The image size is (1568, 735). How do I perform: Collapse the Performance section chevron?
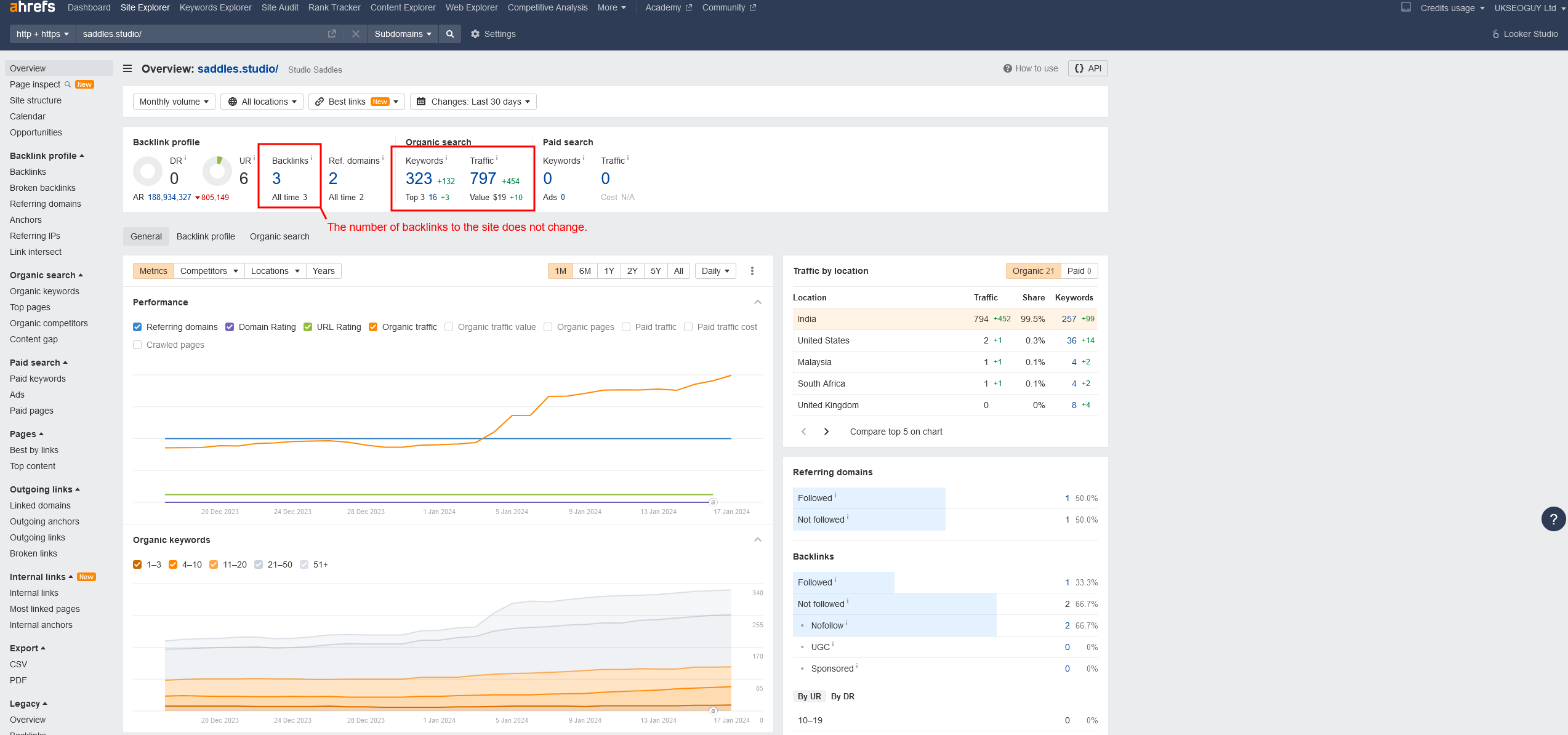coord(757,302)
